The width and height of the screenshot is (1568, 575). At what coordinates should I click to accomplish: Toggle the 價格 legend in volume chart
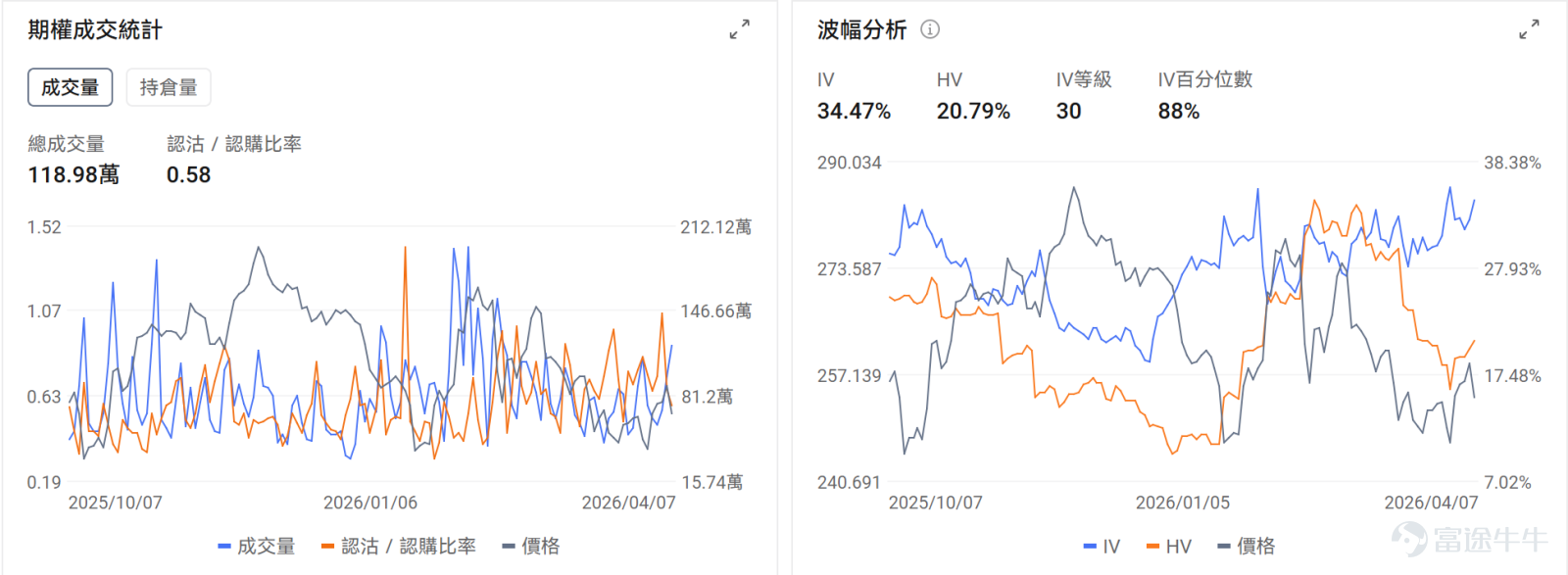[x=531, y=546]
